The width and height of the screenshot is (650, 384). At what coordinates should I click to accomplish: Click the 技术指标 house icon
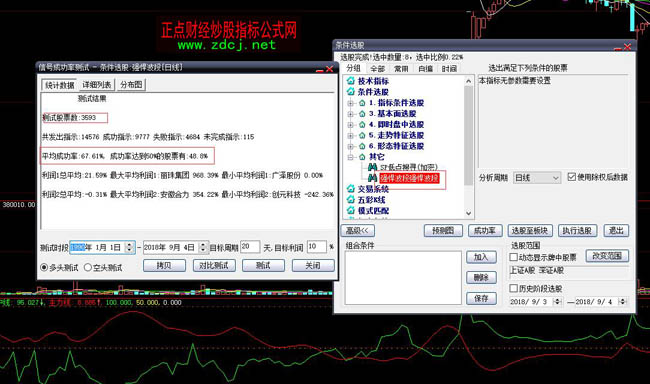pos(351,81)
